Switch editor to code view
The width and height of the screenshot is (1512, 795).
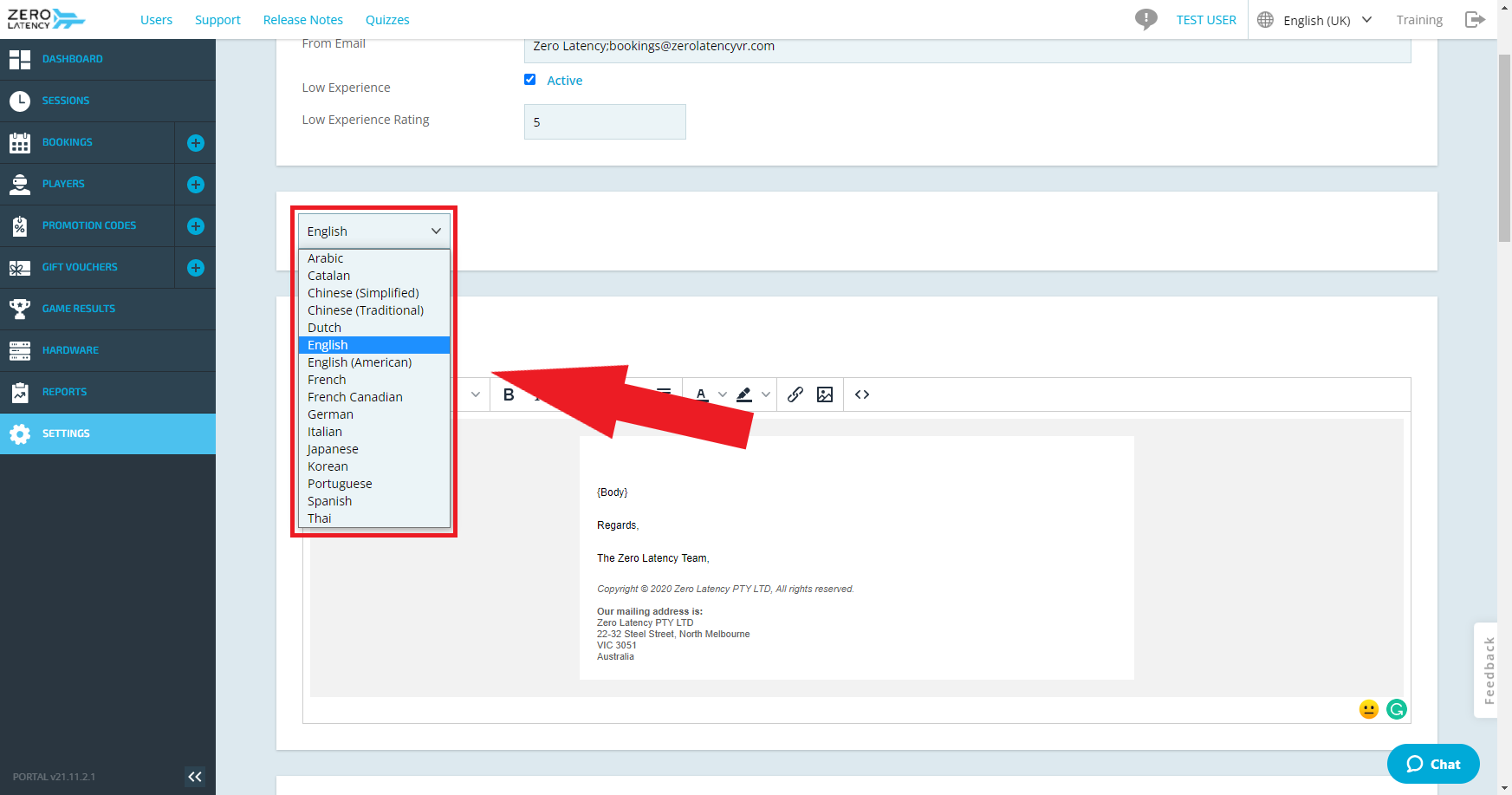[862, 394]
